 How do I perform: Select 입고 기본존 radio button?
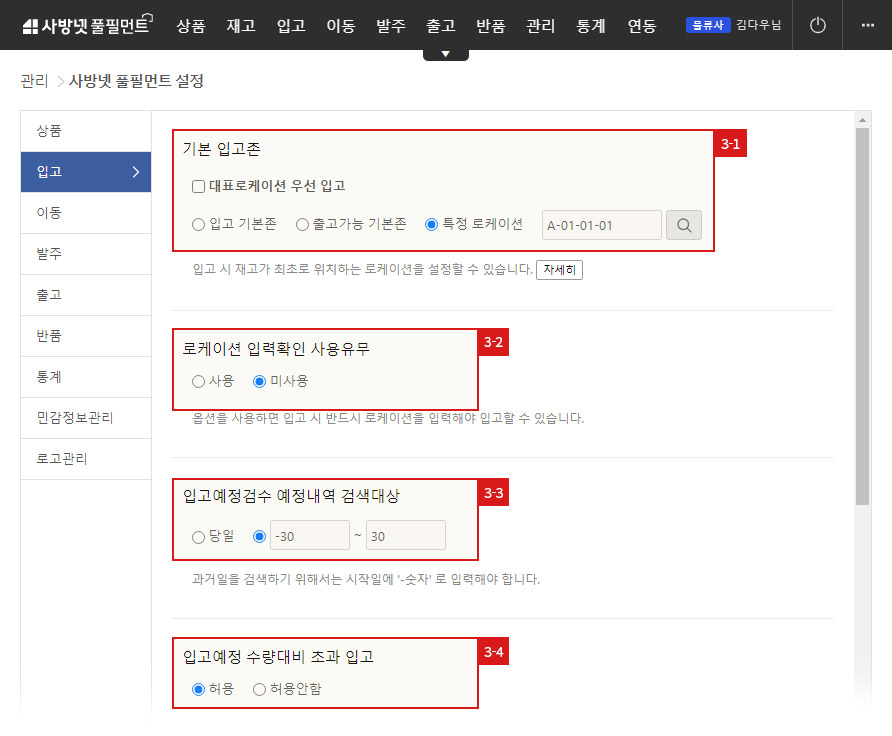198,224
